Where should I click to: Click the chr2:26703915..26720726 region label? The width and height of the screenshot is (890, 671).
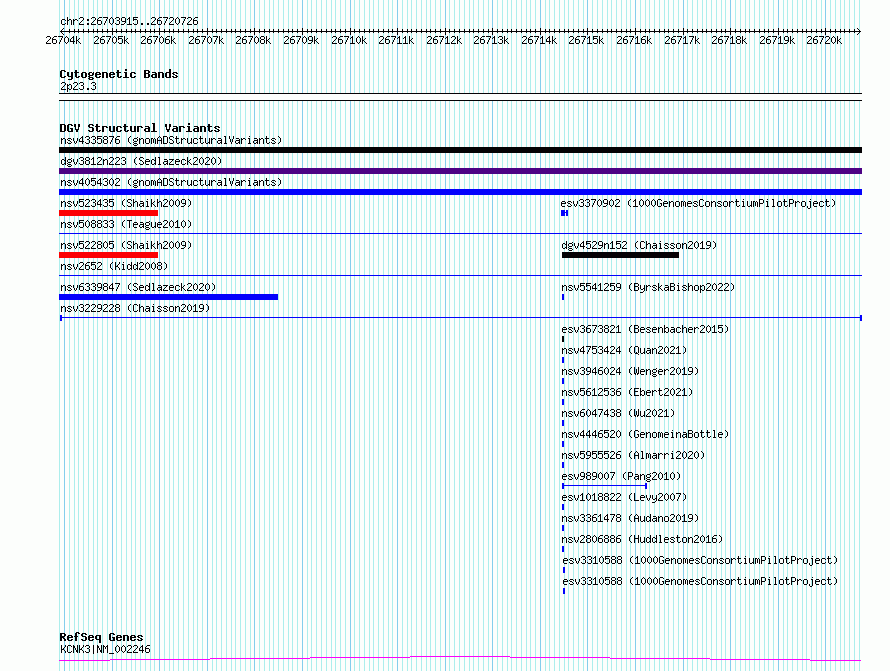(x=129, y=21)
